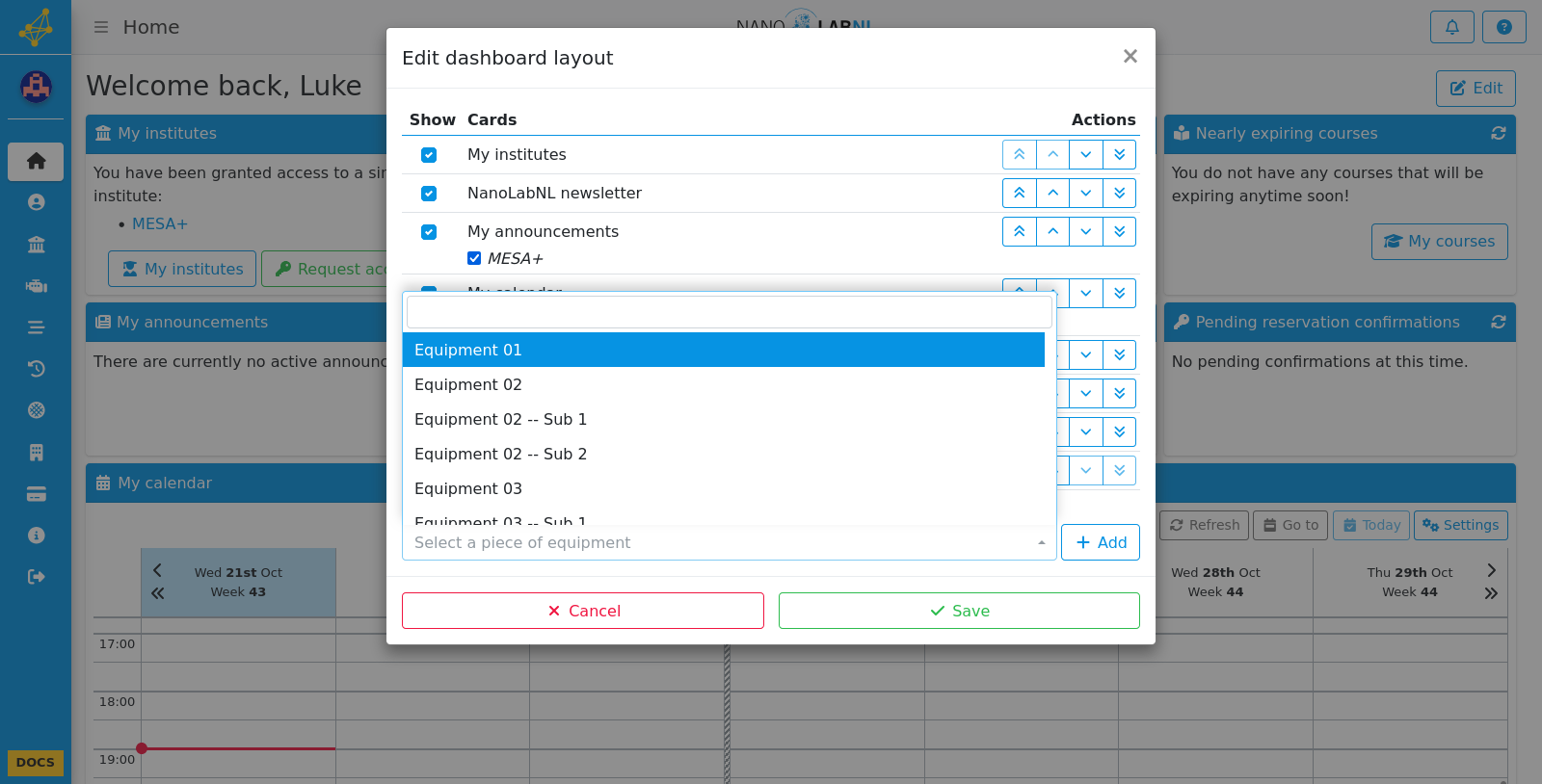Open the help question mark icon
This screenshot has width=1542, height=784.
pyautogui.click(x=1504, y=27)
